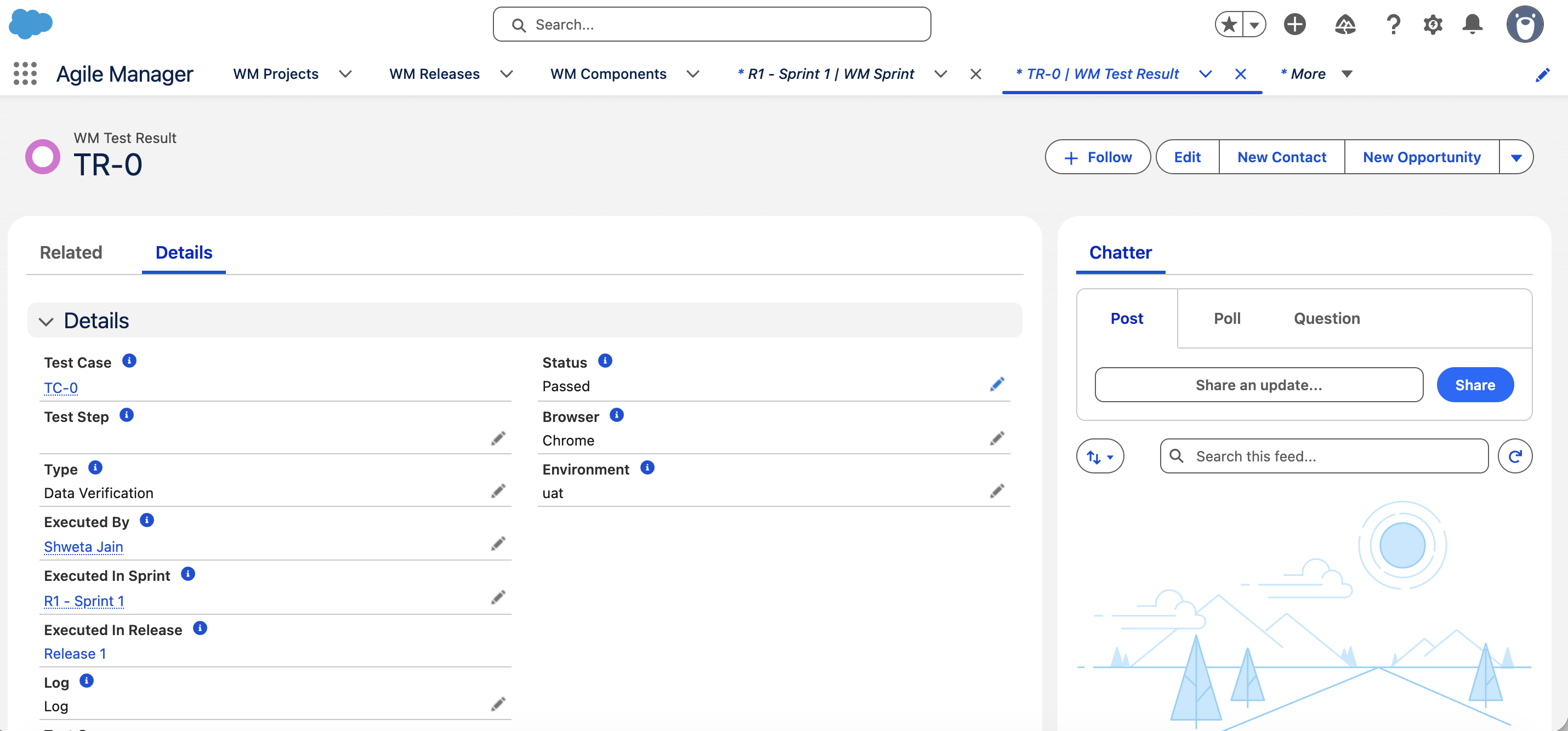Show info tooltip for Environment field
This screenshot has height=731, width=1568.
647,467
